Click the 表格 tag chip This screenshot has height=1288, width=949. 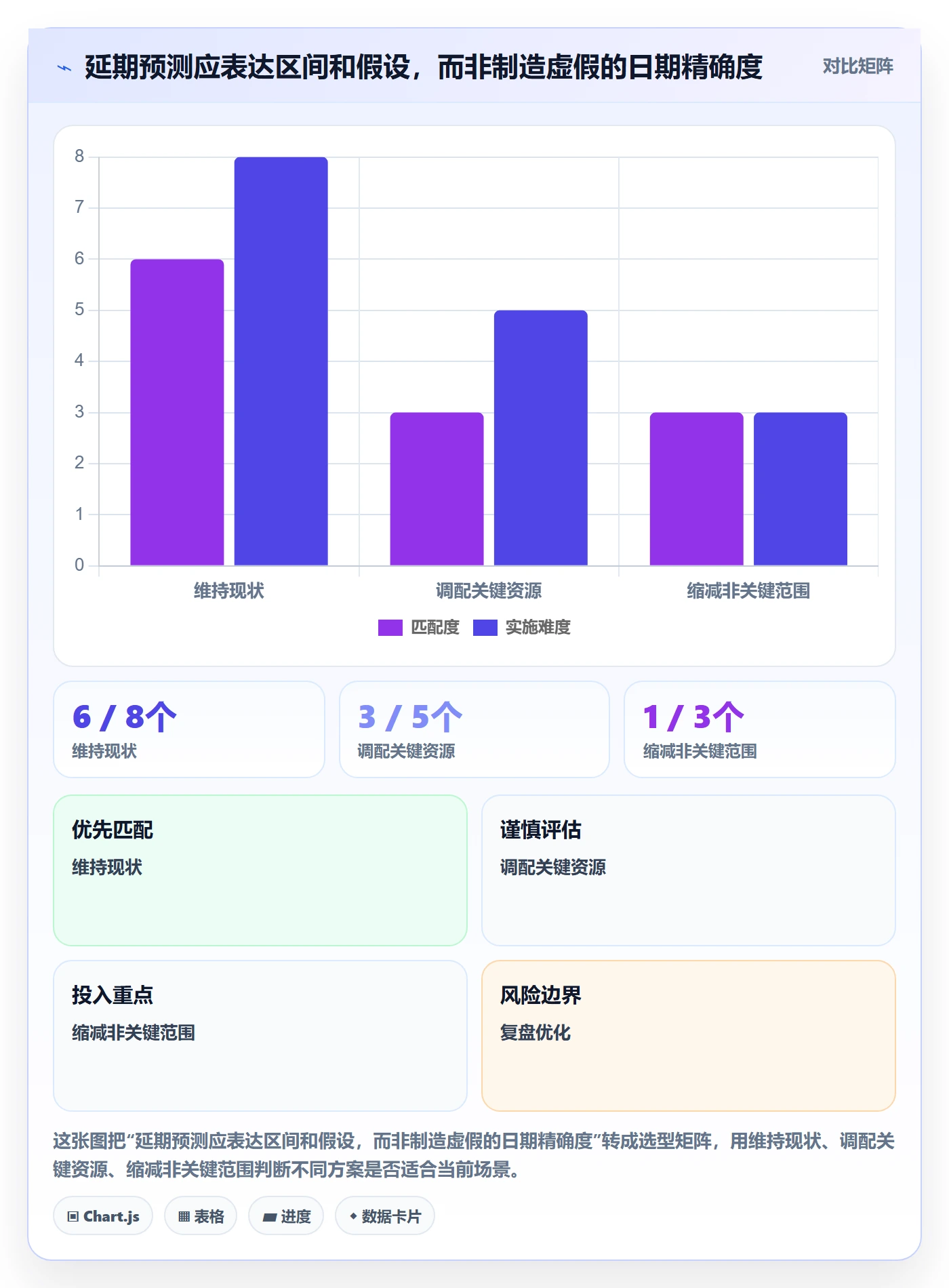(x=201, y=1216)
